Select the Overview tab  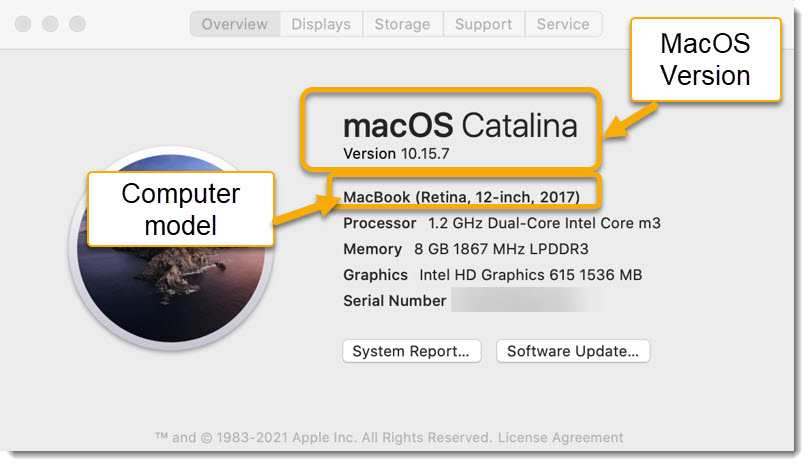click(x=235, y=24)
